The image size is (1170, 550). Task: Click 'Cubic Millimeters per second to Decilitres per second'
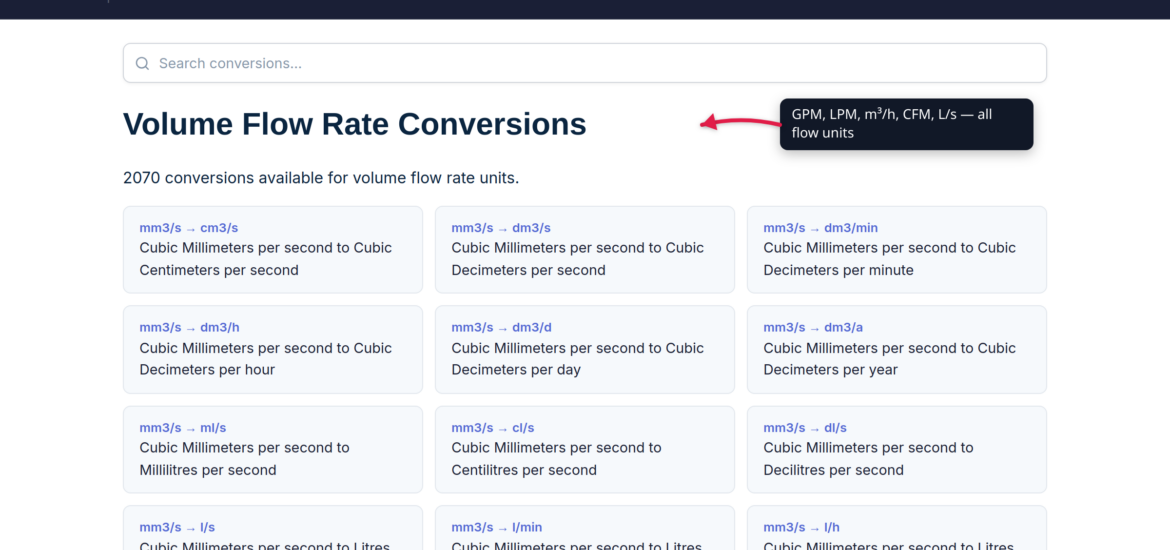[869, 459]
